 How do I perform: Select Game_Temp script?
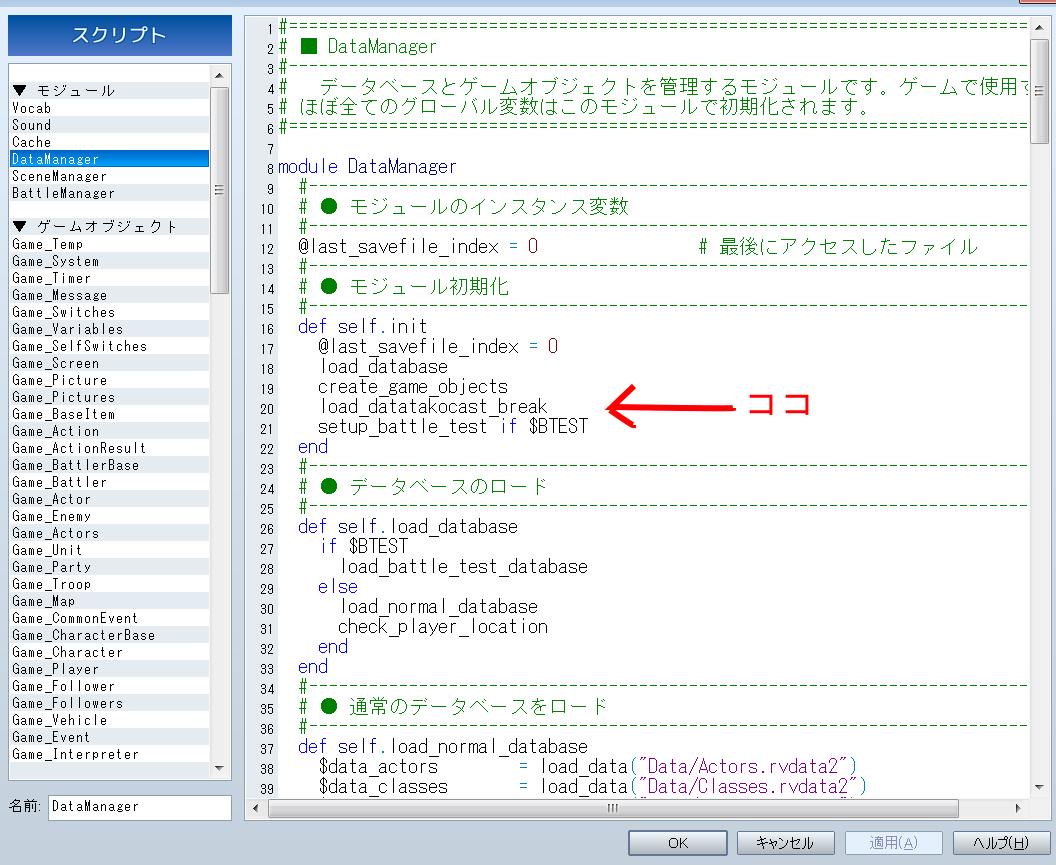coord(110,244)
